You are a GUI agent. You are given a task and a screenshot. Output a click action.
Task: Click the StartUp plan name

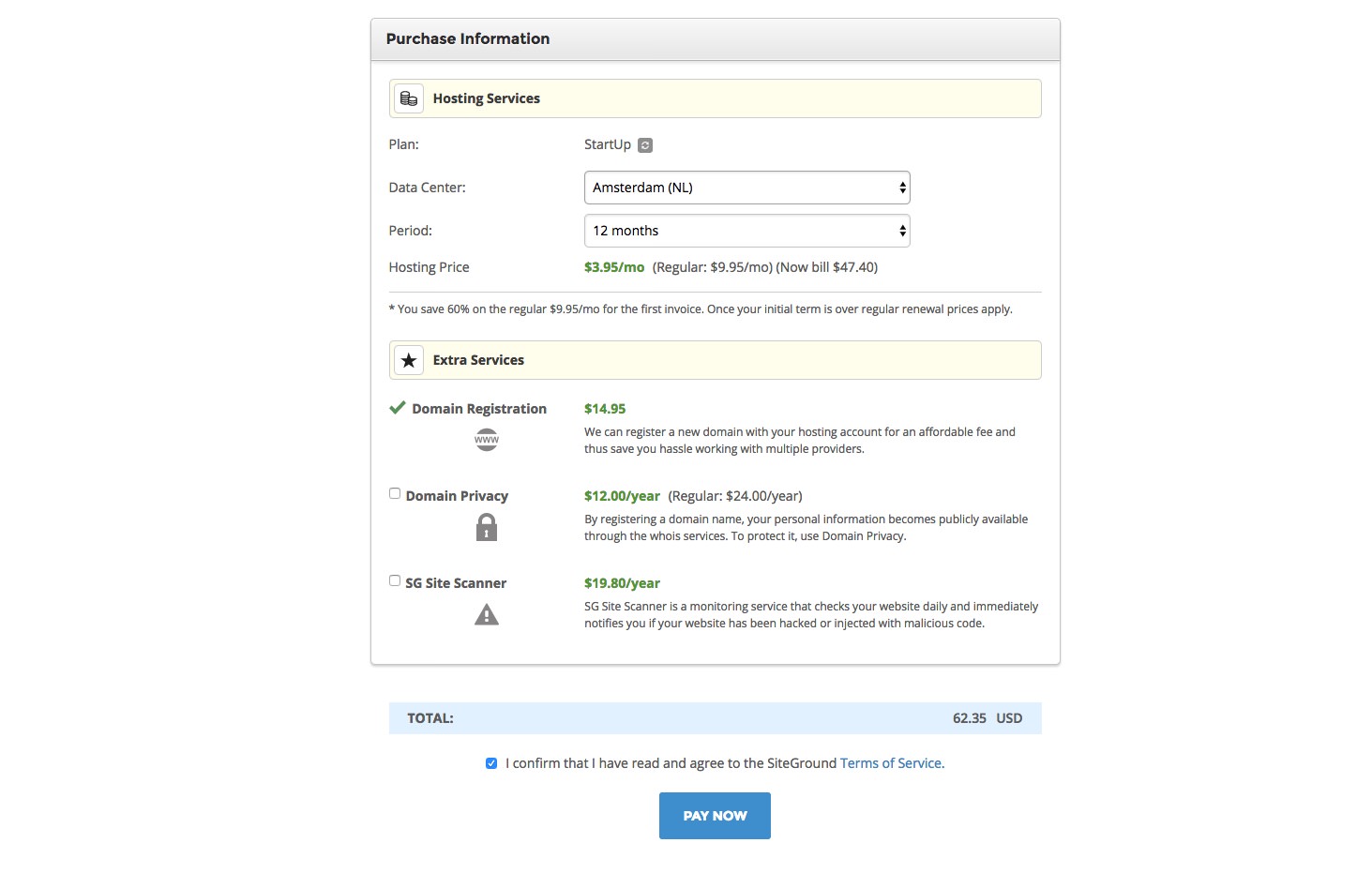(x=608, y=144)
